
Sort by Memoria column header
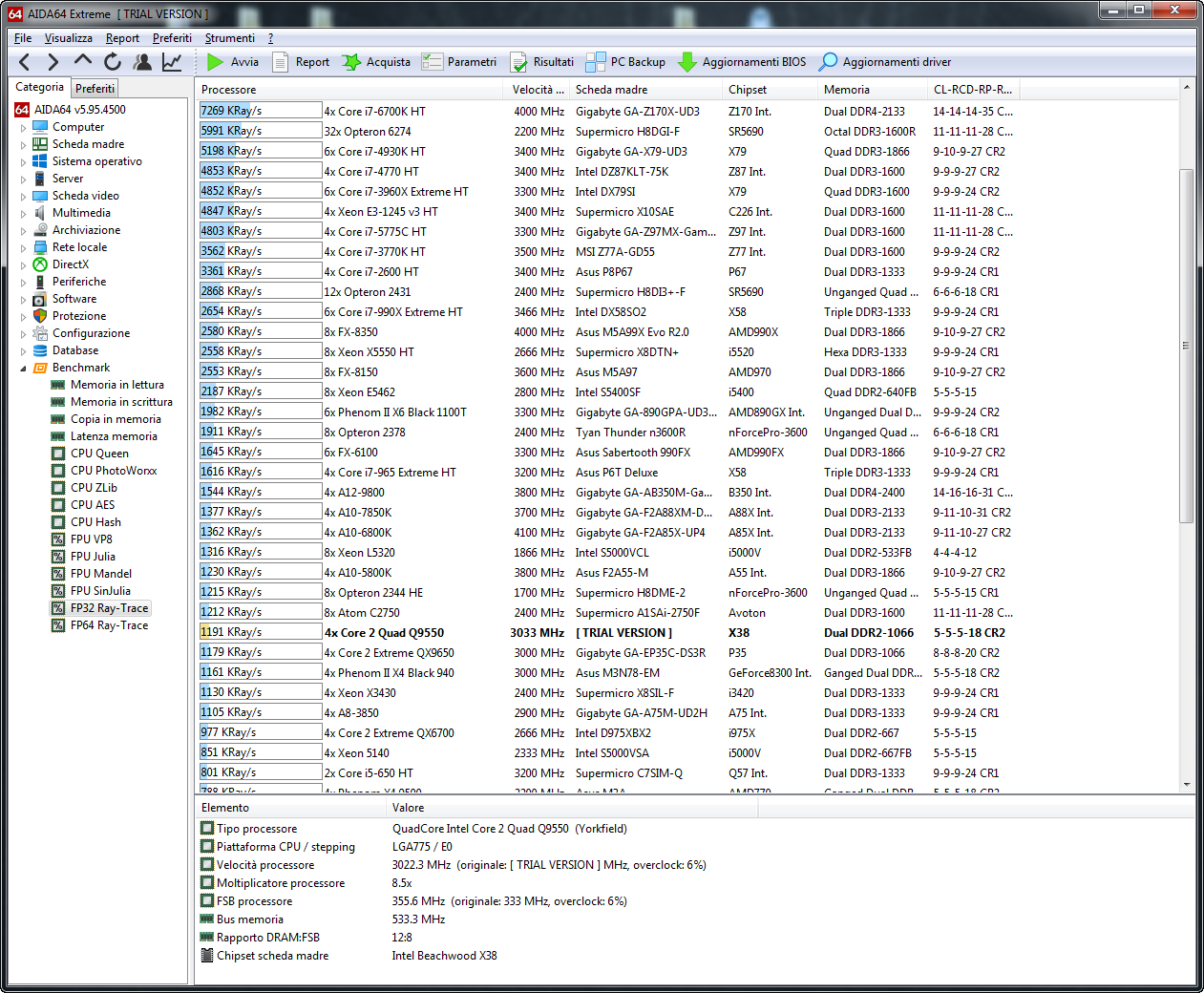(x=872, y=90)
